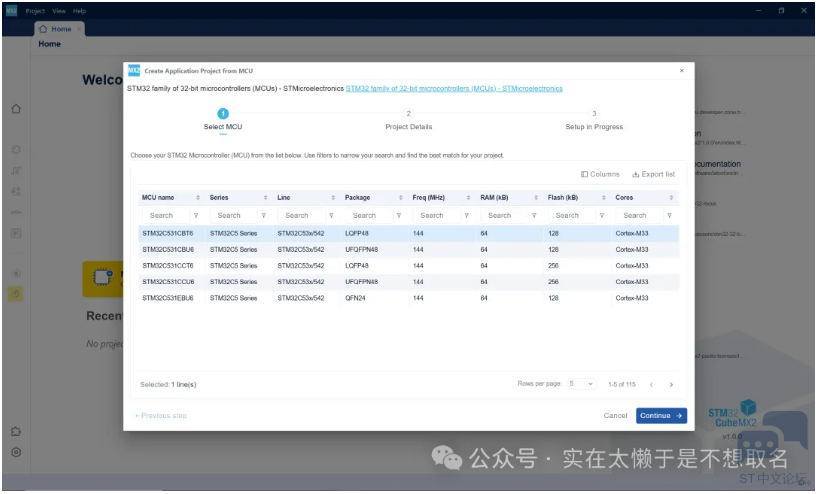816x494 pixels.
Task: Go to next page of MCU list
Action: 671,385
